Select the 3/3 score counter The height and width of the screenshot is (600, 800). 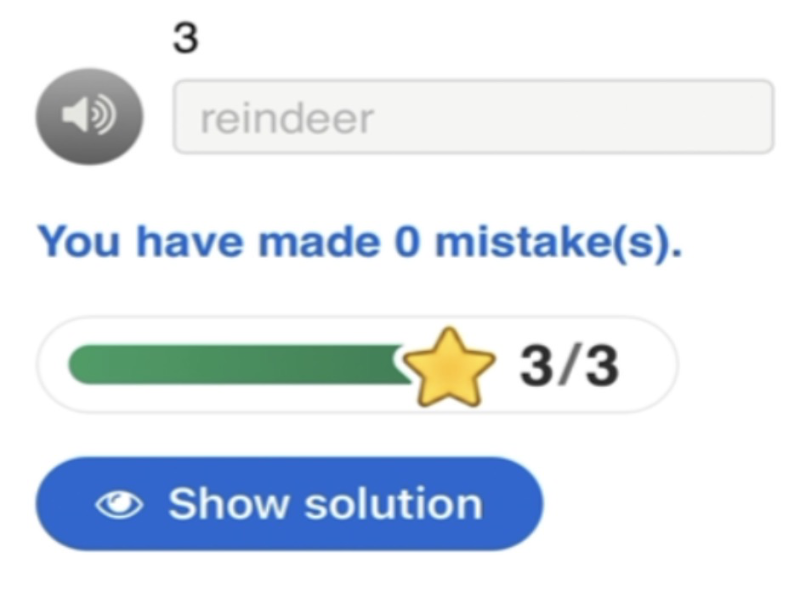(568, 366)
